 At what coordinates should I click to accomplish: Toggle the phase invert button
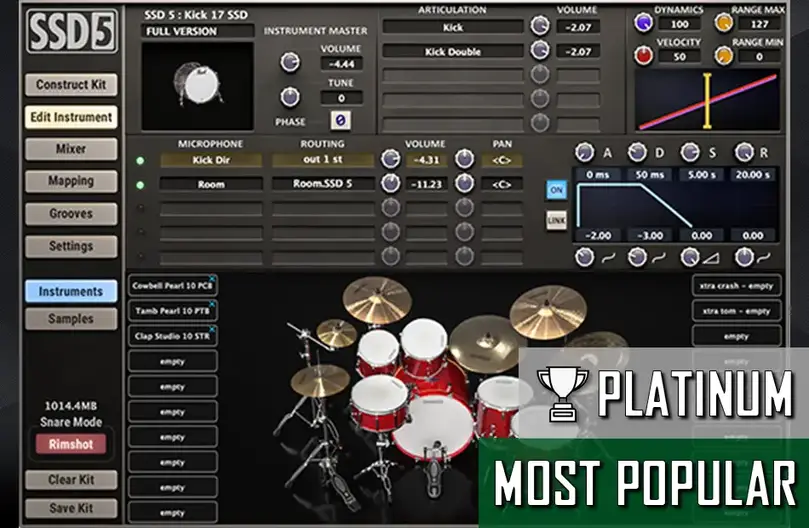(x=341, y=121)
